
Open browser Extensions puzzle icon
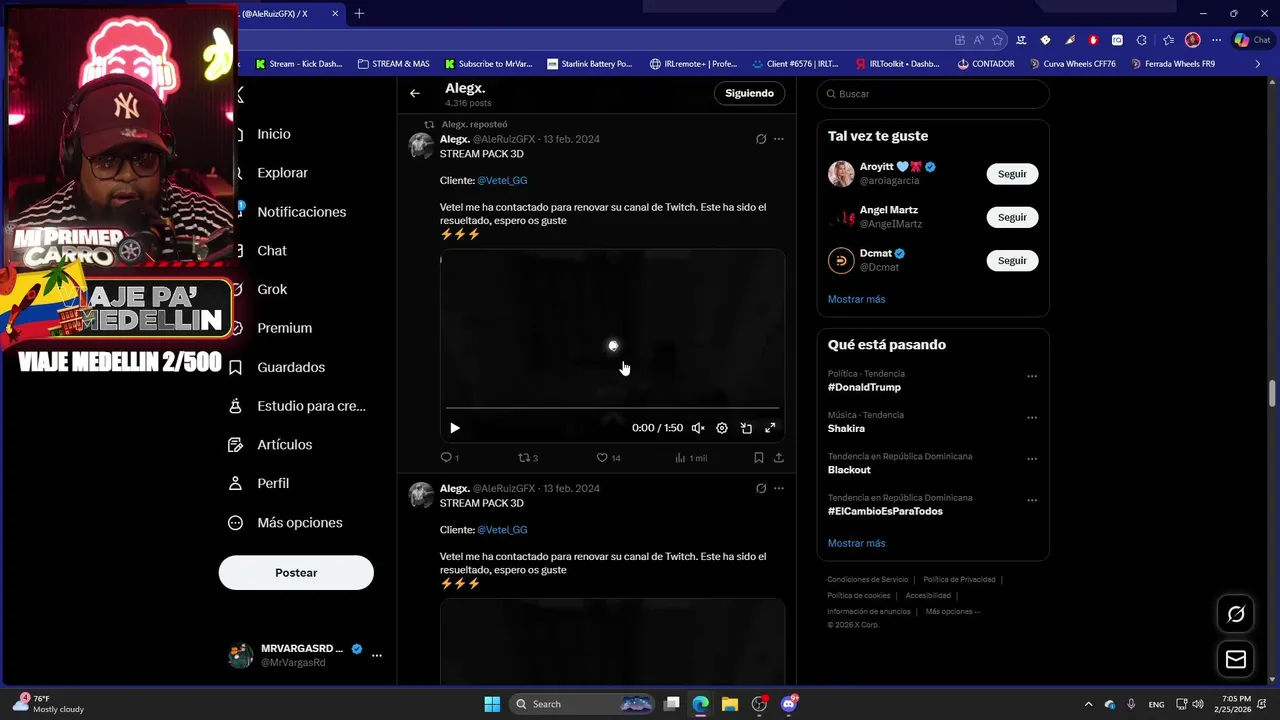coord(1141,40)
